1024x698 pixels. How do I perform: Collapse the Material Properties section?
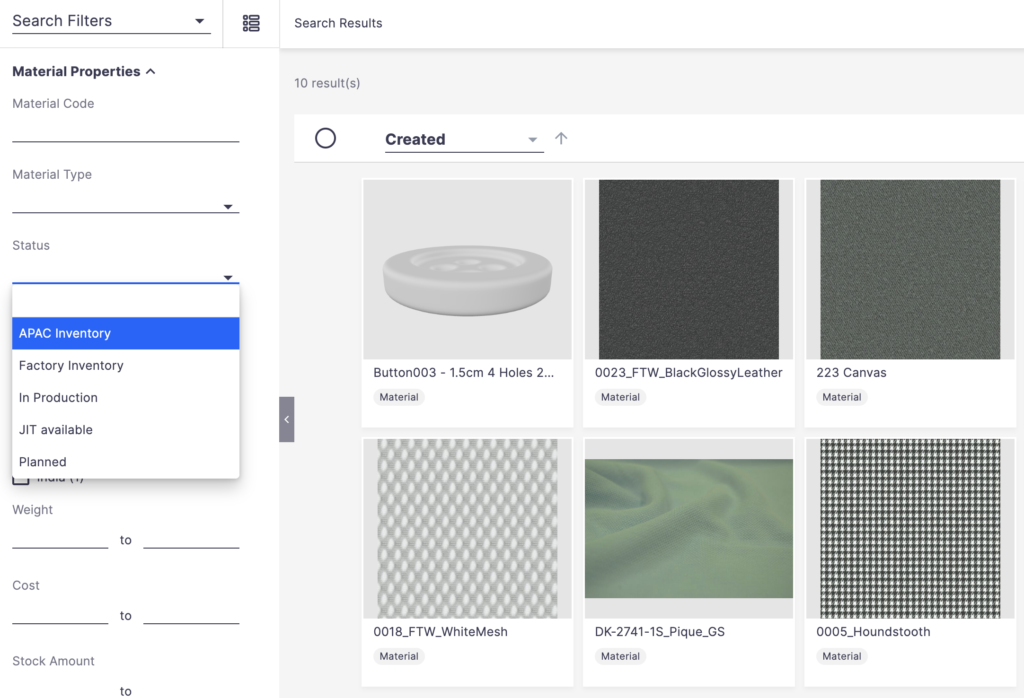150,72
